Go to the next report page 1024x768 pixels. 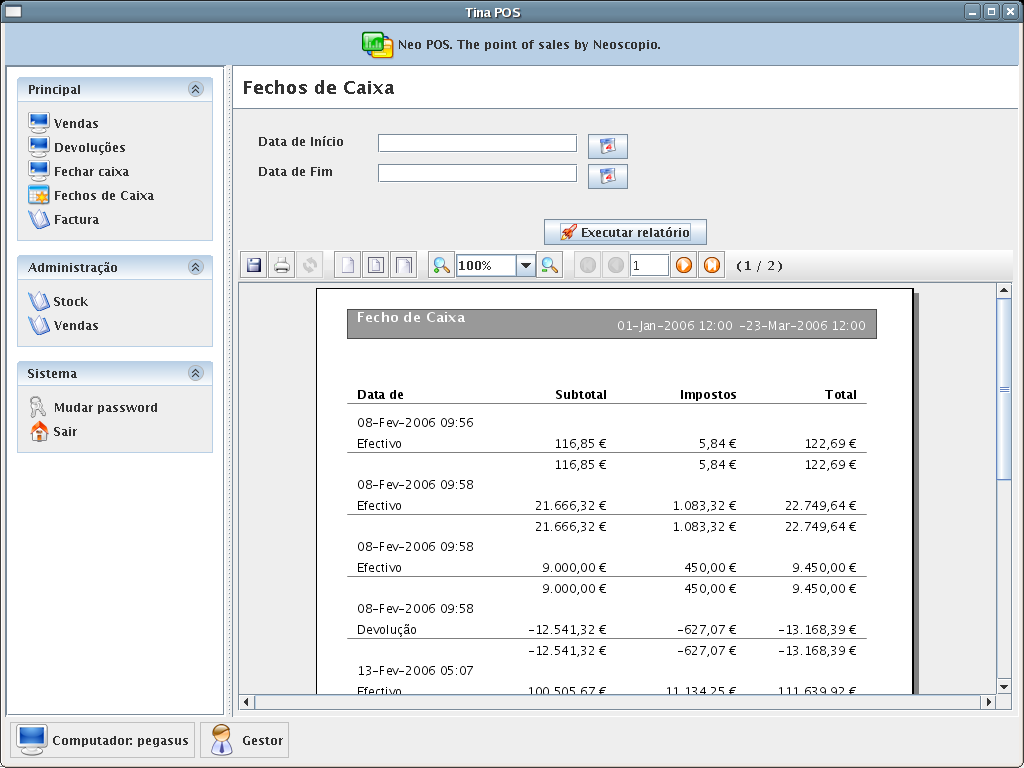click(x=684, y=265)
